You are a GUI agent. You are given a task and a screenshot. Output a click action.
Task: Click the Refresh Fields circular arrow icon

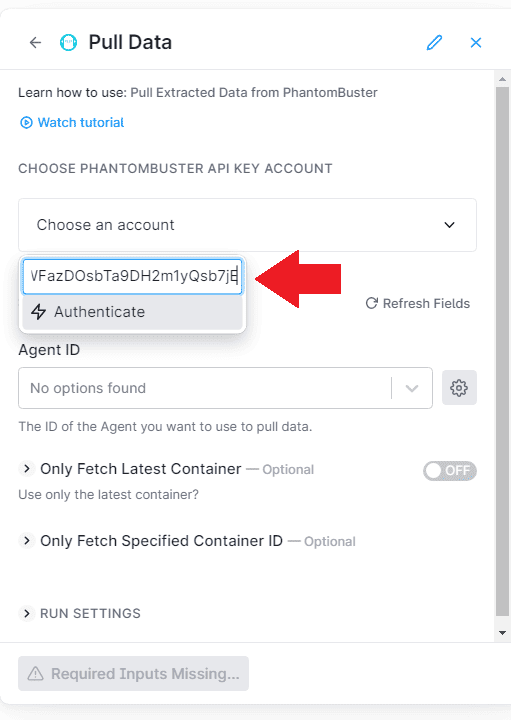[371, 303]
